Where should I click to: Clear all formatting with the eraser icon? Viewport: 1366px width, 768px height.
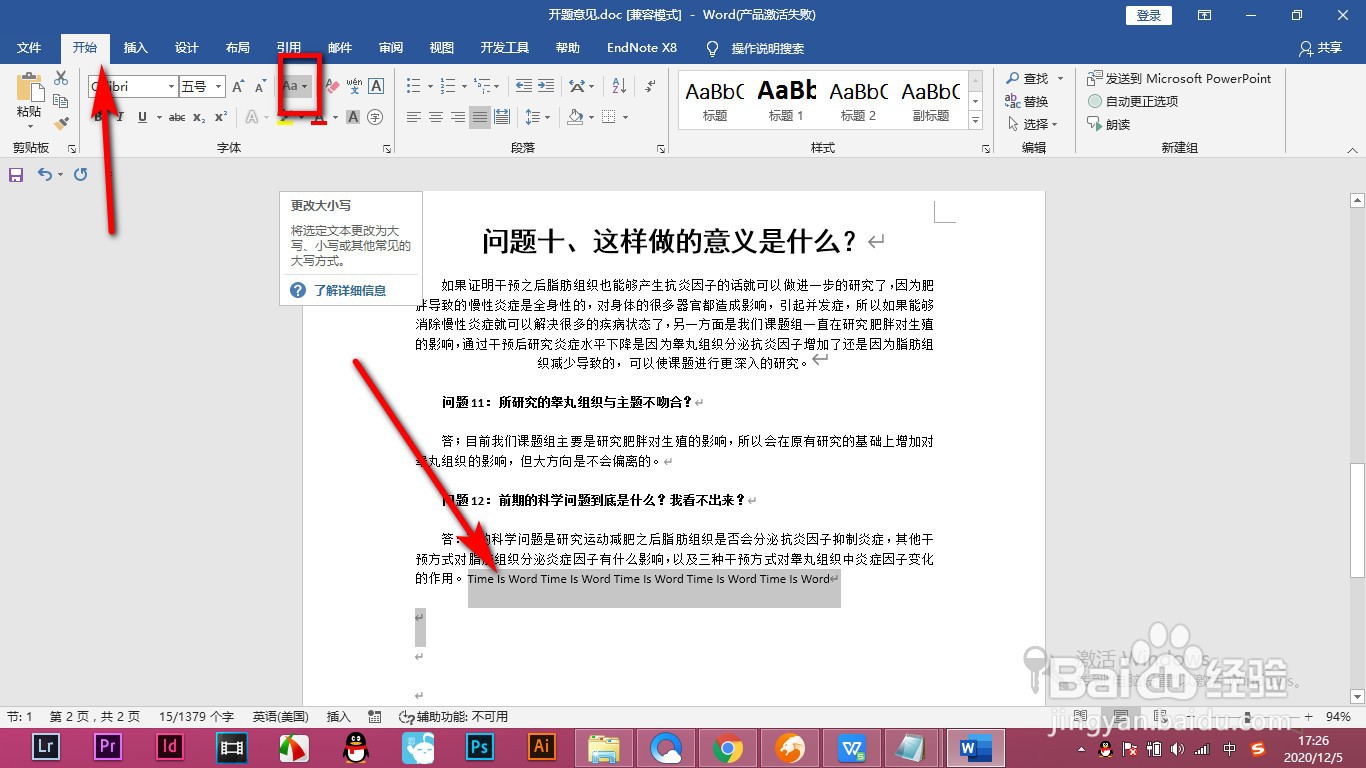pos(332,87)
